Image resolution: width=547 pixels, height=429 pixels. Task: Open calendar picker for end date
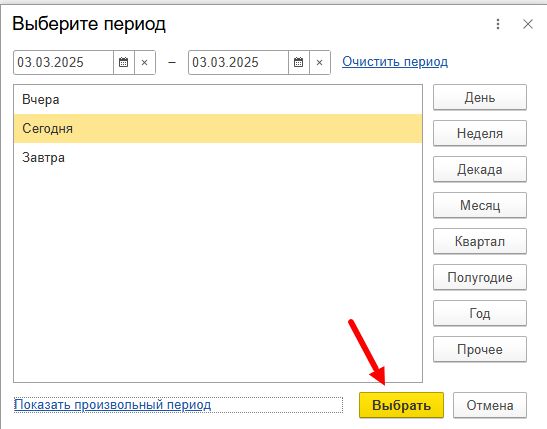299,62
